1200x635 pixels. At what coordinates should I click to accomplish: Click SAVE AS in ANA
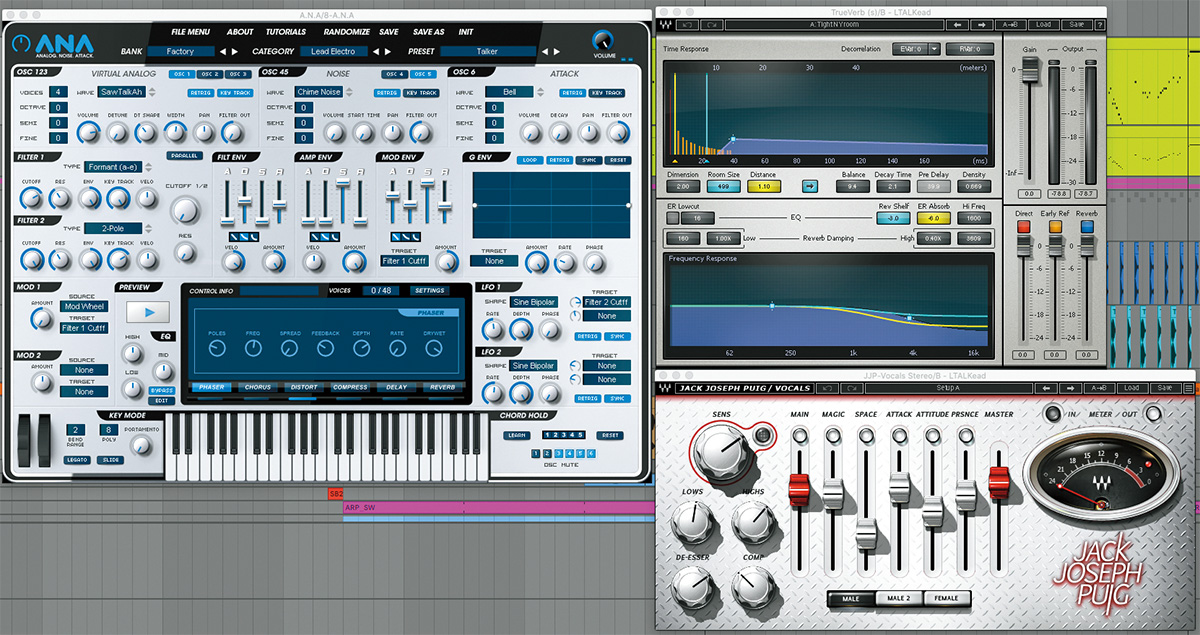click(429, 32)
